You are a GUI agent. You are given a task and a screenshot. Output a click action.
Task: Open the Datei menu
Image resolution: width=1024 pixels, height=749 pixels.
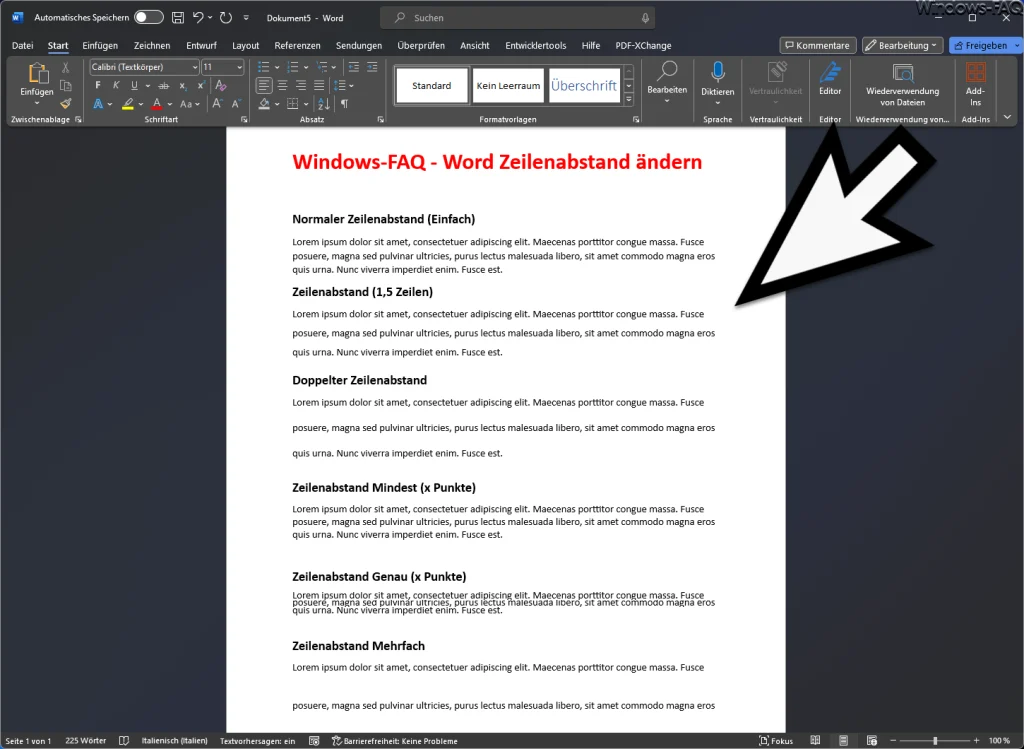coord(22,45)
